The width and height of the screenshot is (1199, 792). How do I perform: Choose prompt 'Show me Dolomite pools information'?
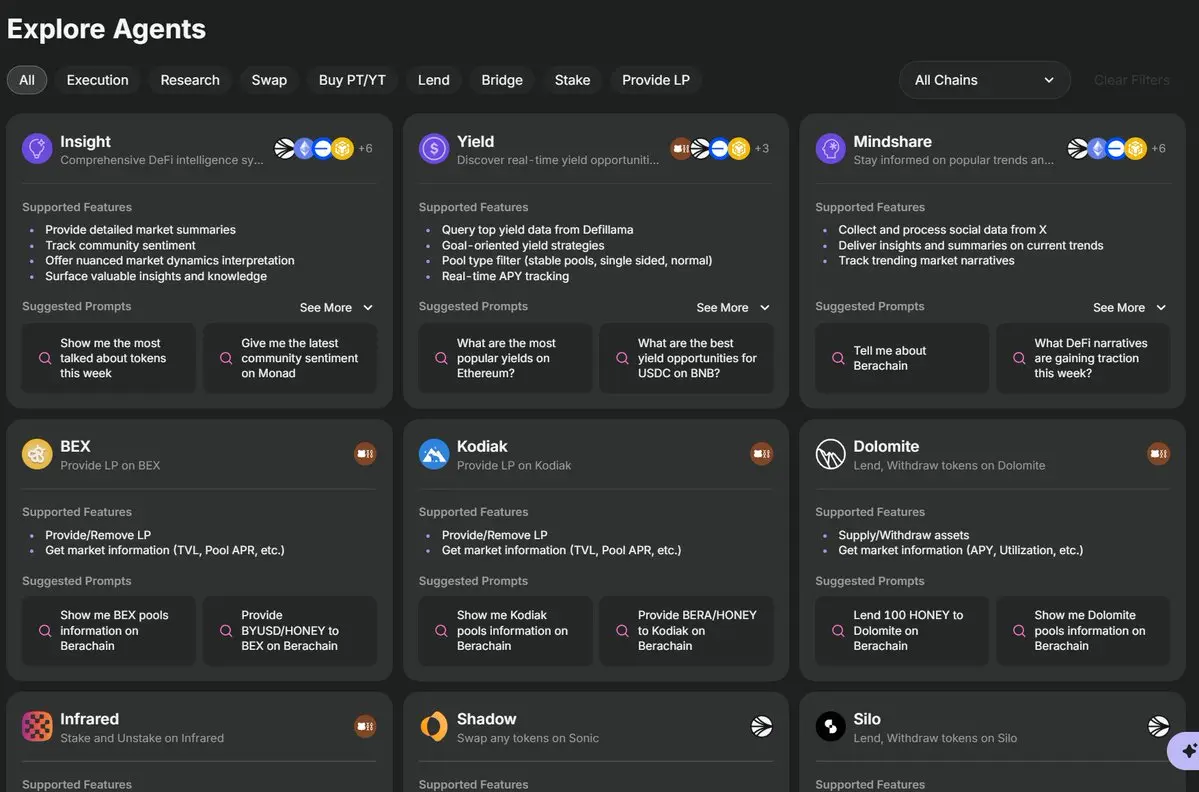[x=1084, y=631]
